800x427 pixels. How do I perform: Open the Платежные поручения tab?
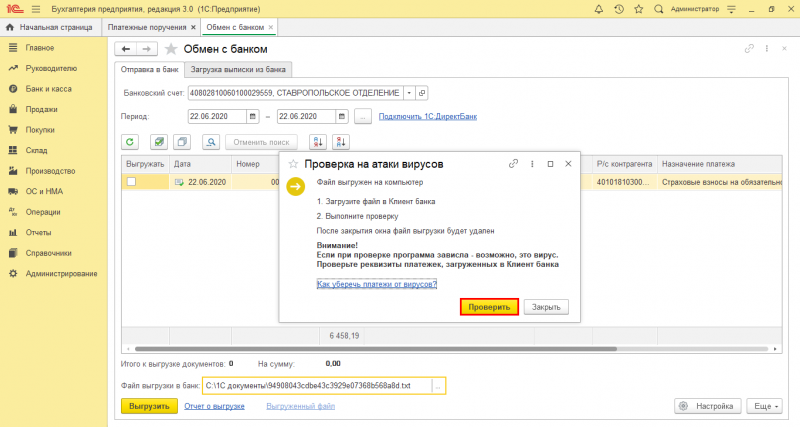147,27
